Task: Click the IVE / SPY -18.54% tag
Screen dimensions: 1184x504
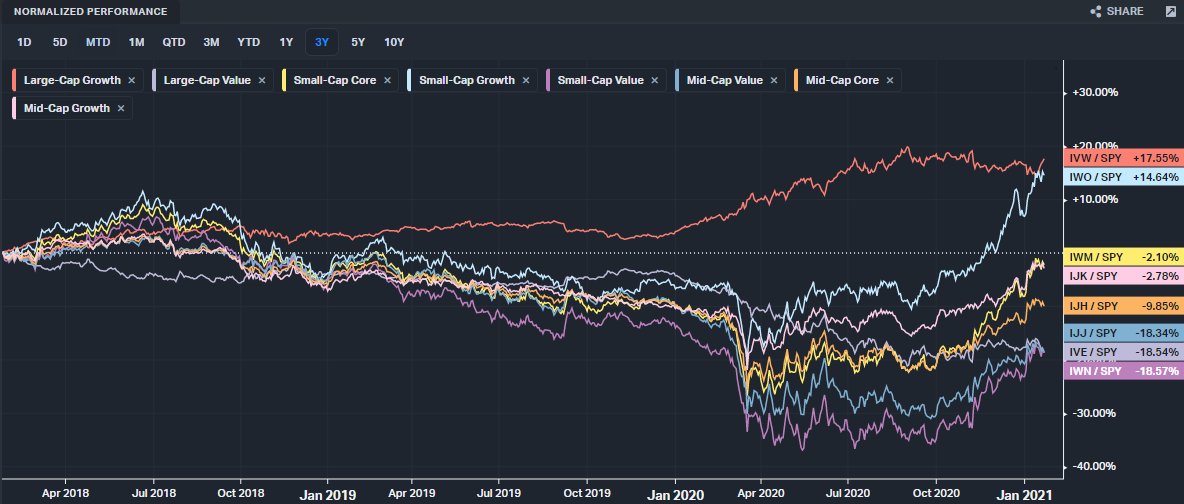Action: [x=1124, y=352]
